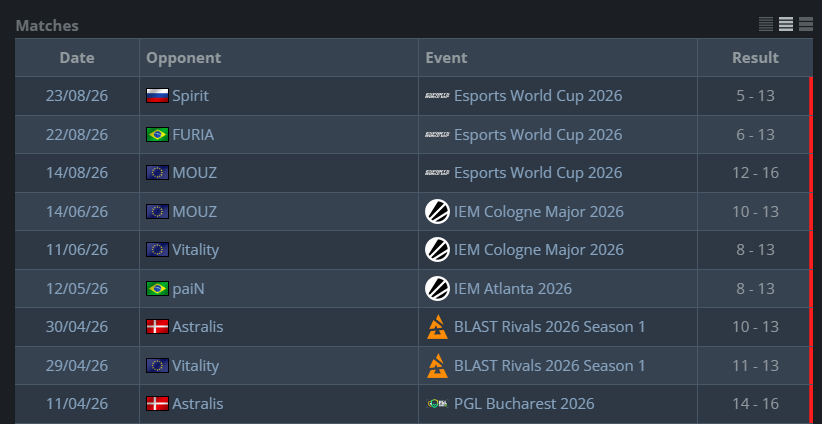Open Spirit team page link
Viewport: 822px width, 424px height.
pos(190,96)
